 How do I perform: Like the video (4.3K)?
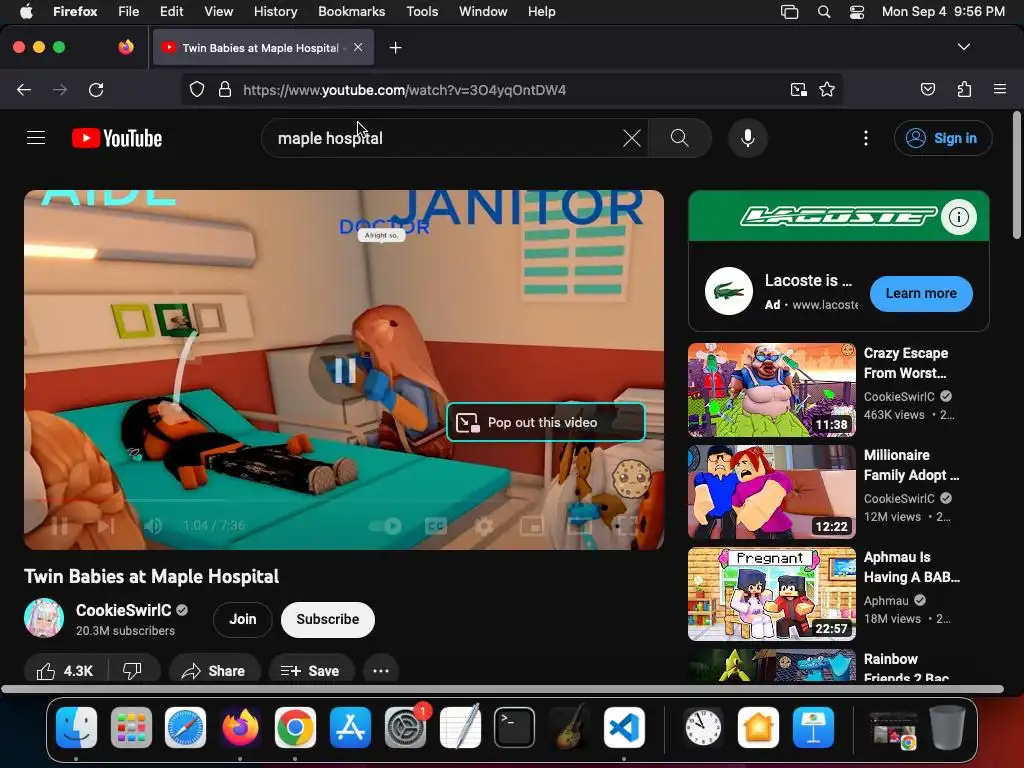pos(65,670)
